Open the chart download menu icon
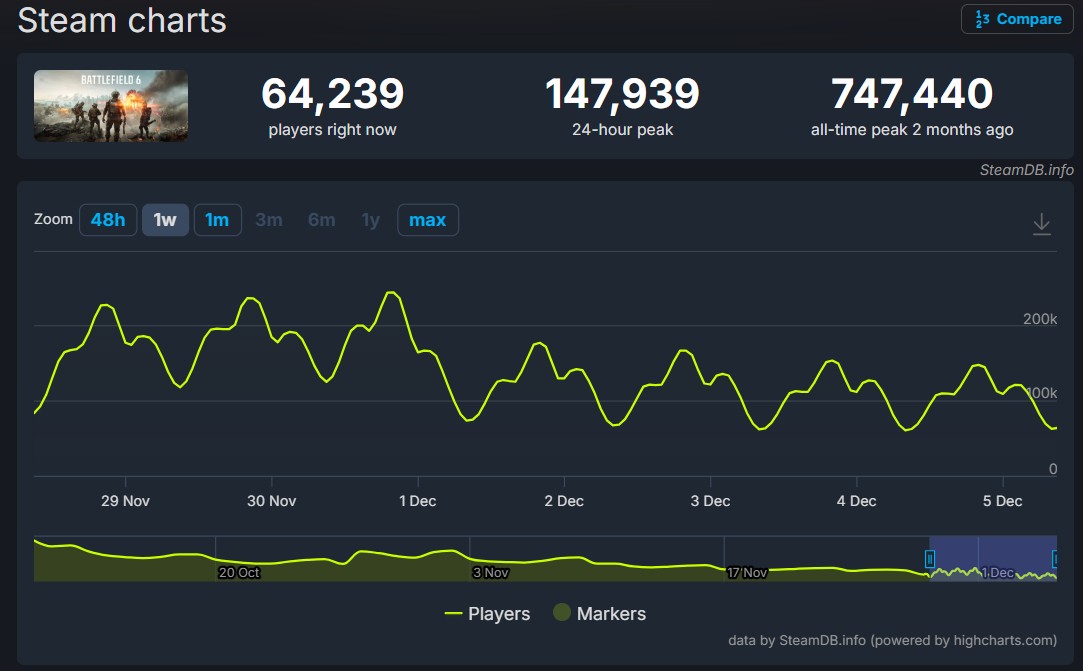This screenshot has height=671, width=1083. 1041,223
